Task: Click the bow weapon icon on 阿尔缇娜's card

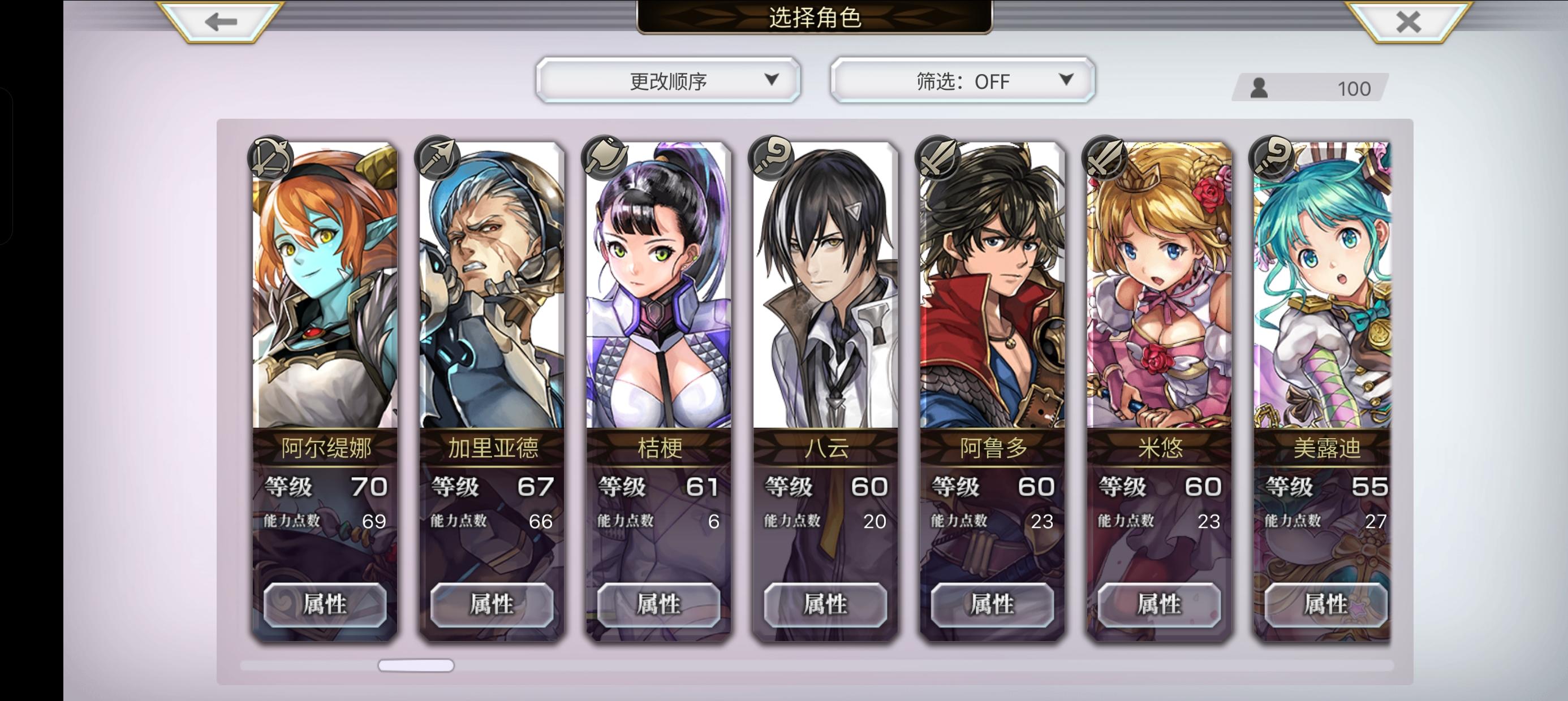Action: click(x=271, y=157)
